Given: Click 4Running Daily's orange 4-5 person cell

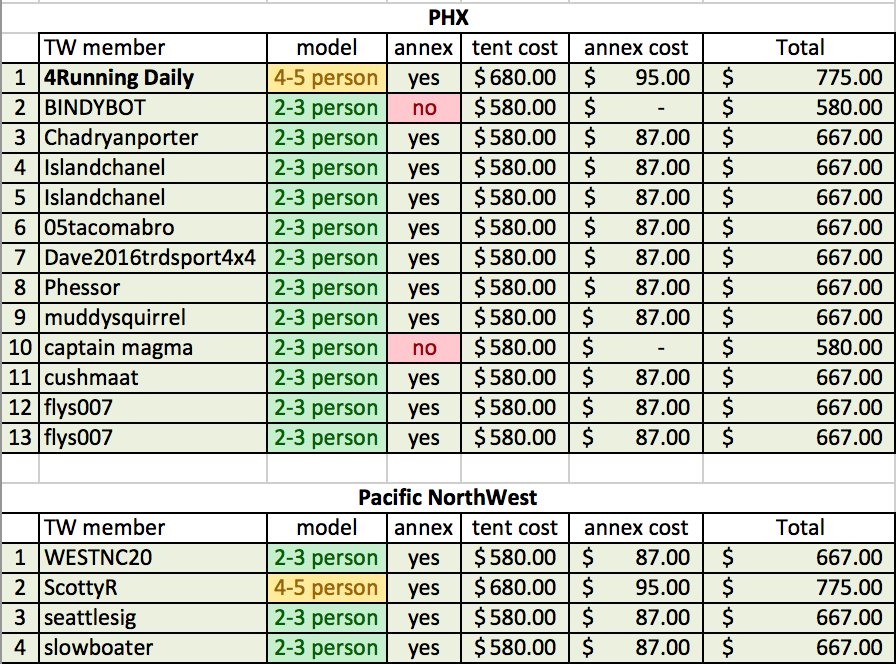Looking at the screenshot, I should (x=327, y=78).
